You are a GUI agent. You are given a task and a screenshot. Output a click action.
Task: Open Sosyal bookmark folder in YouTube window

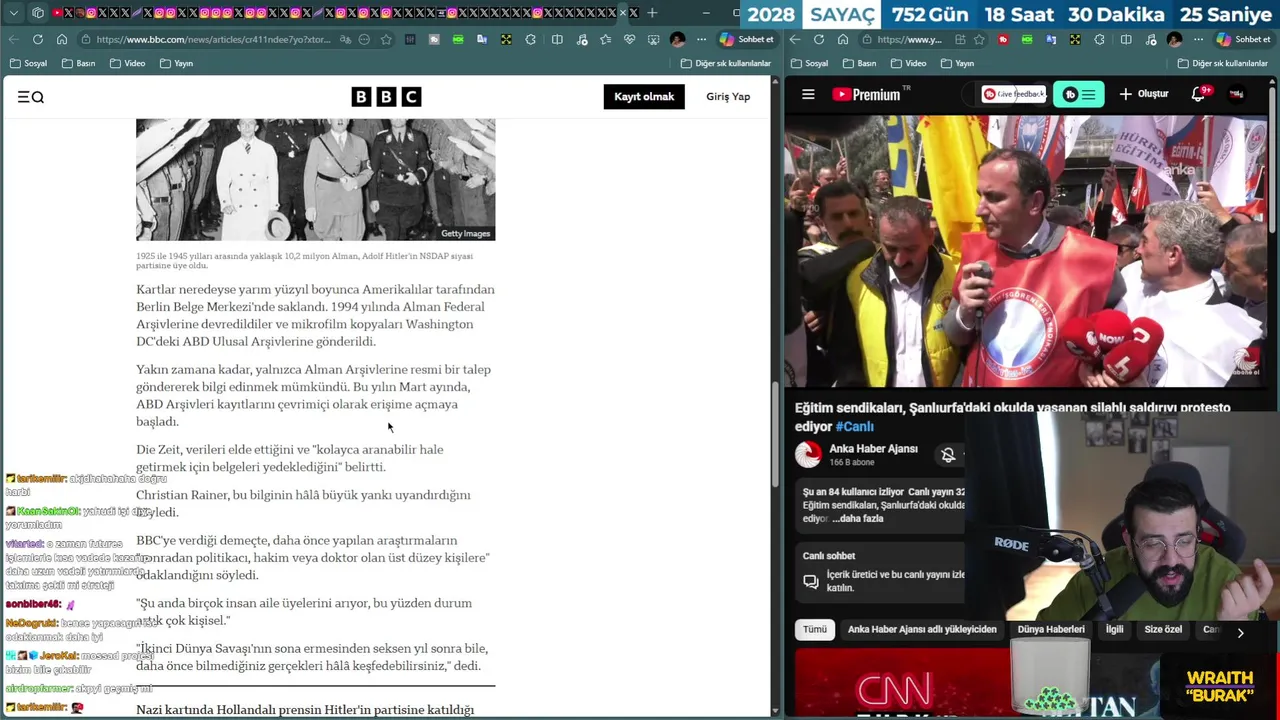[x=810, y=63]
